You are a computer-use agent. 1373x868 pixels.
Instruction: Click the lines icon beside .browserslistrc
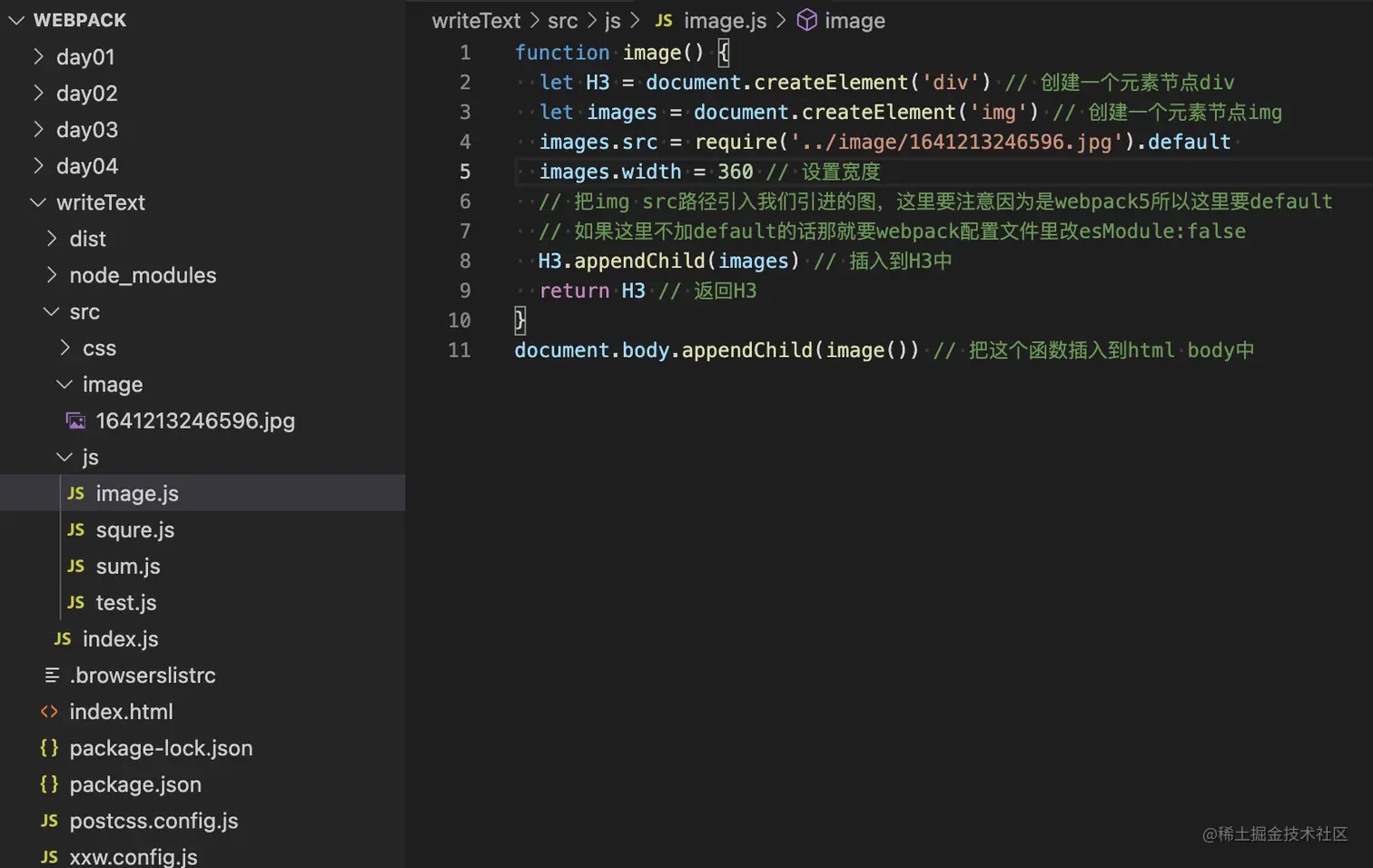pyautogui.click(x=52, y=675)
